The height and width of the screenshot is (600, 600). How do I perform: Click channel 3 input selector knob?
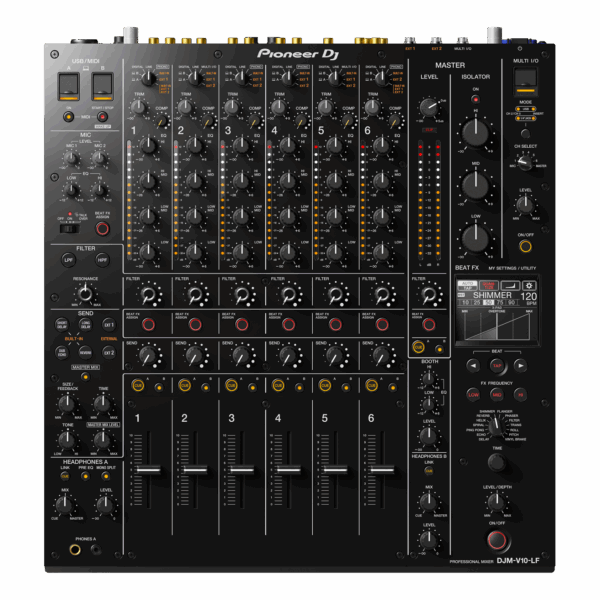pos(242,78)
